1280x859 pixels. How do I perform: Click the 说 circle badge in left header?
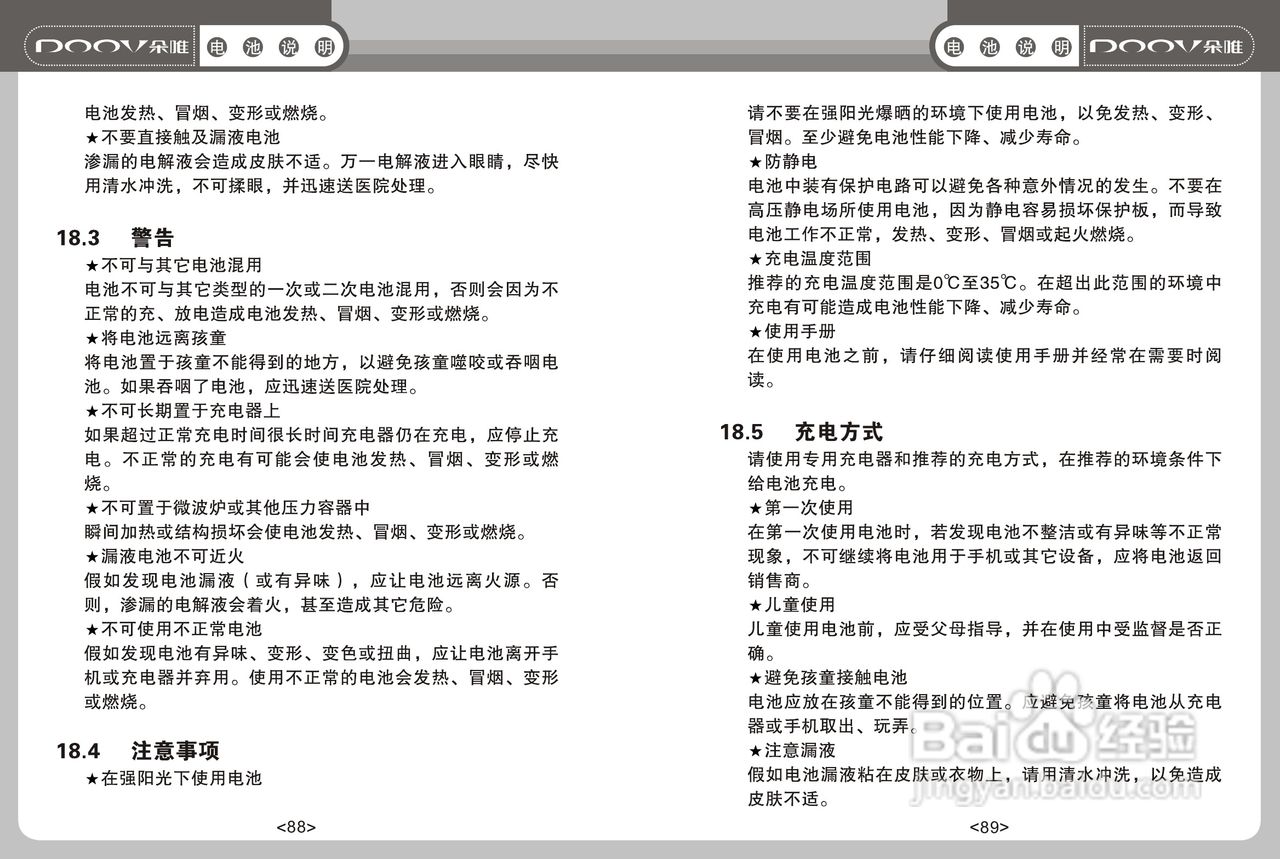pyautogui.click(x=289, y=45)
